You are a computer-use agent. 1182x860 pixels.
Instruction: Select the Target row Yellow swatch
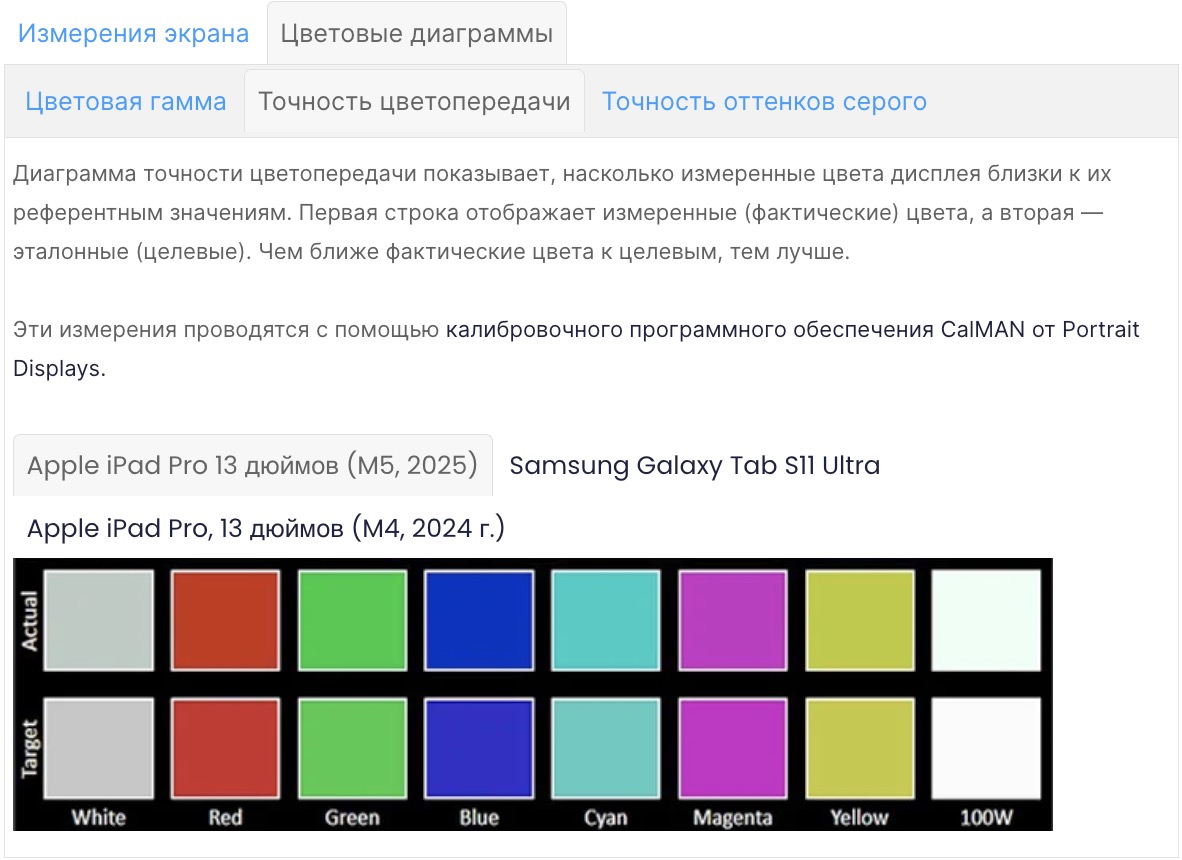(860, 748)
